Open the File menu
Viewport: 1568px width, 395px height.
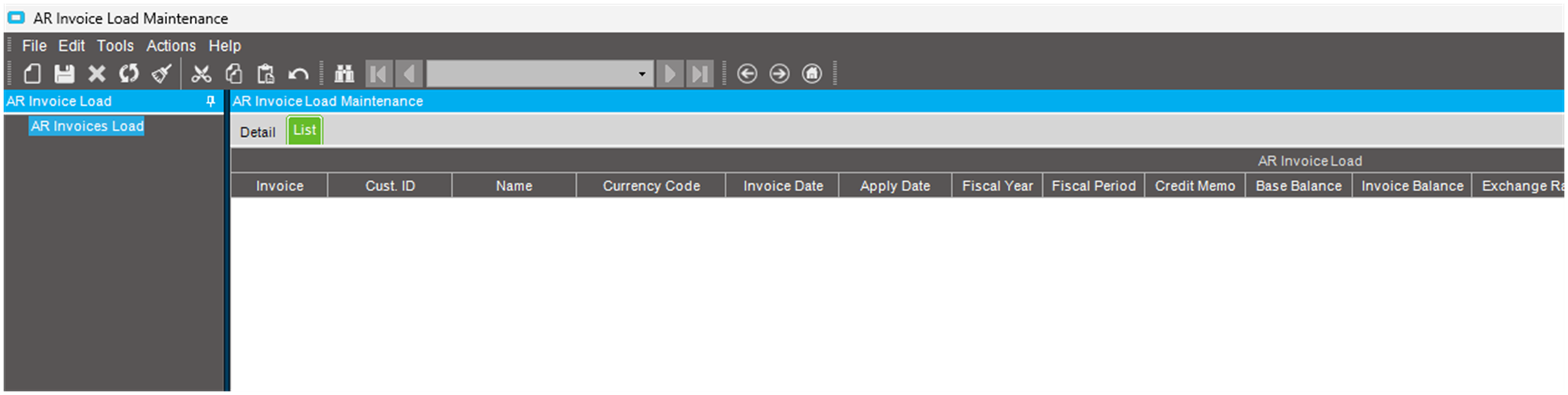point(34,45)
